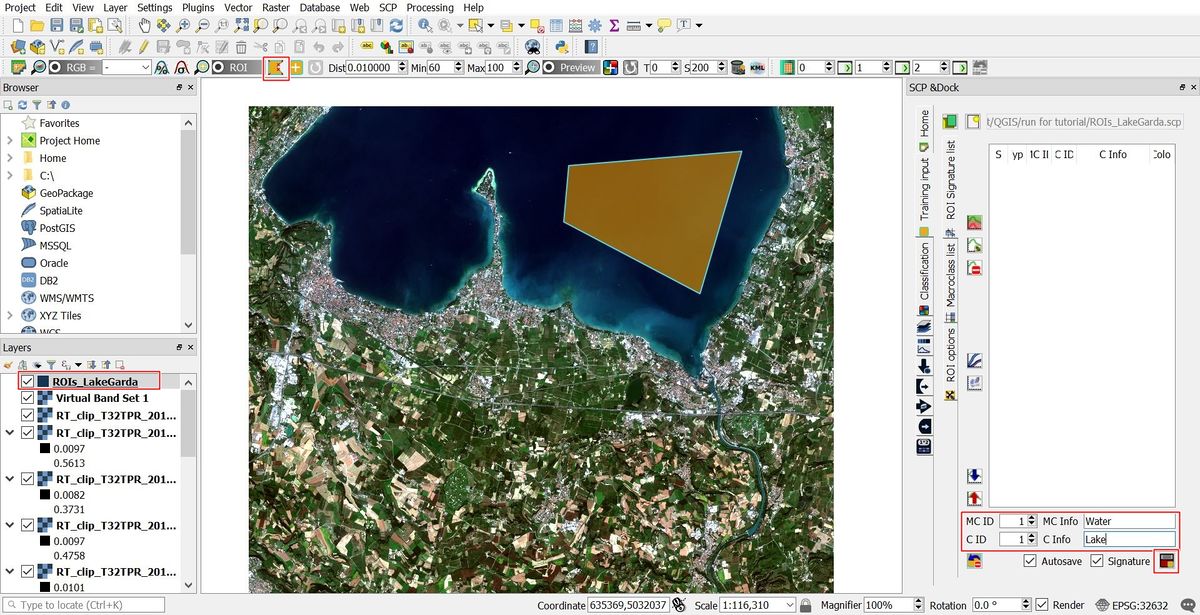Click the KML export icon on SCP toolbar
This screenshot has height=615, width=1200.
tap(758, 68)
